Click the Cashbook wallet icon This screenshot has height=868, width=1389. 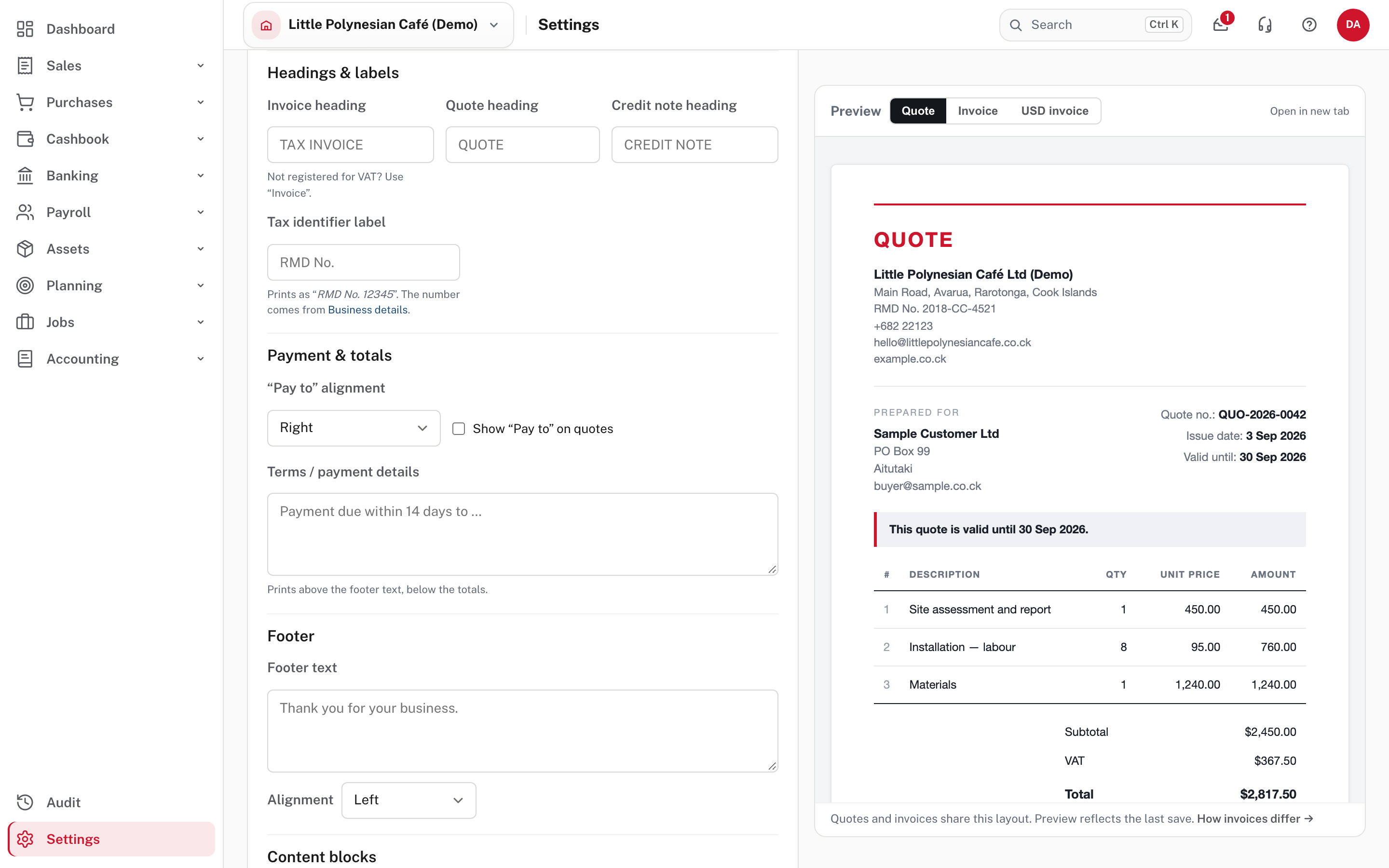[25, 139]
